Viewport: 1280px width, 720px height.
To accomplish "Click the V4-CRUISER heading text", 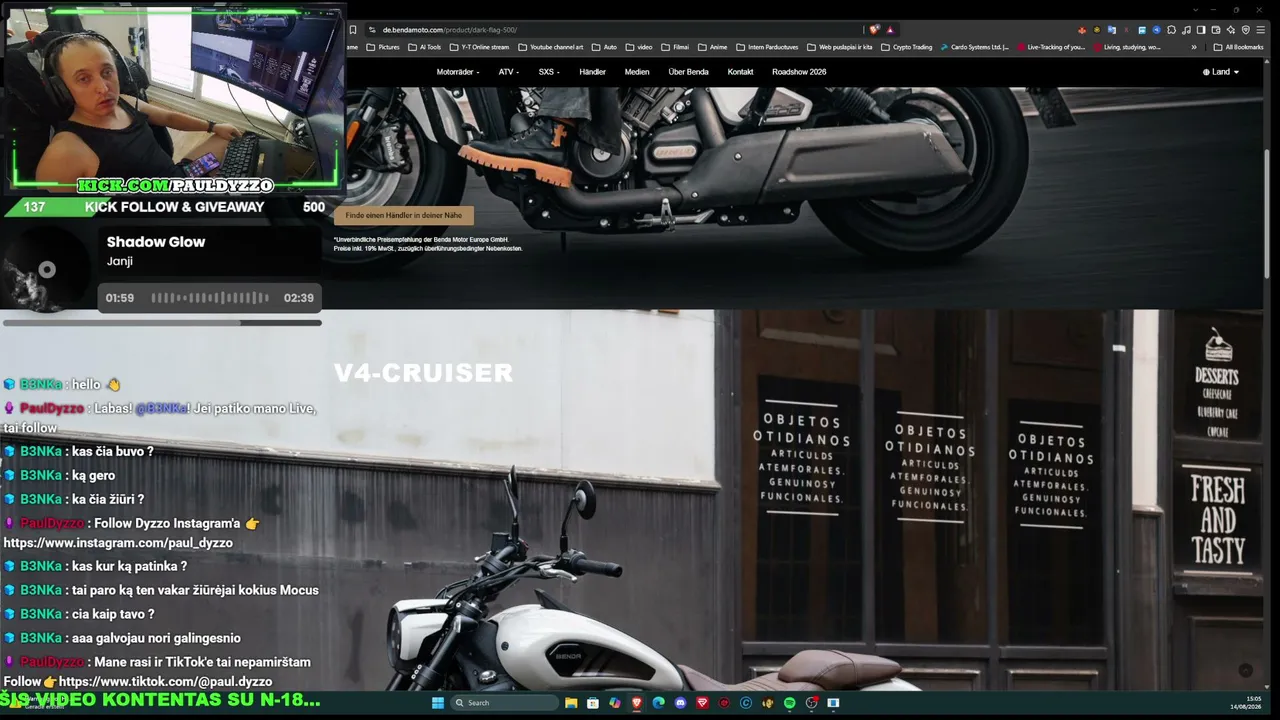I will tap(423, 373).
